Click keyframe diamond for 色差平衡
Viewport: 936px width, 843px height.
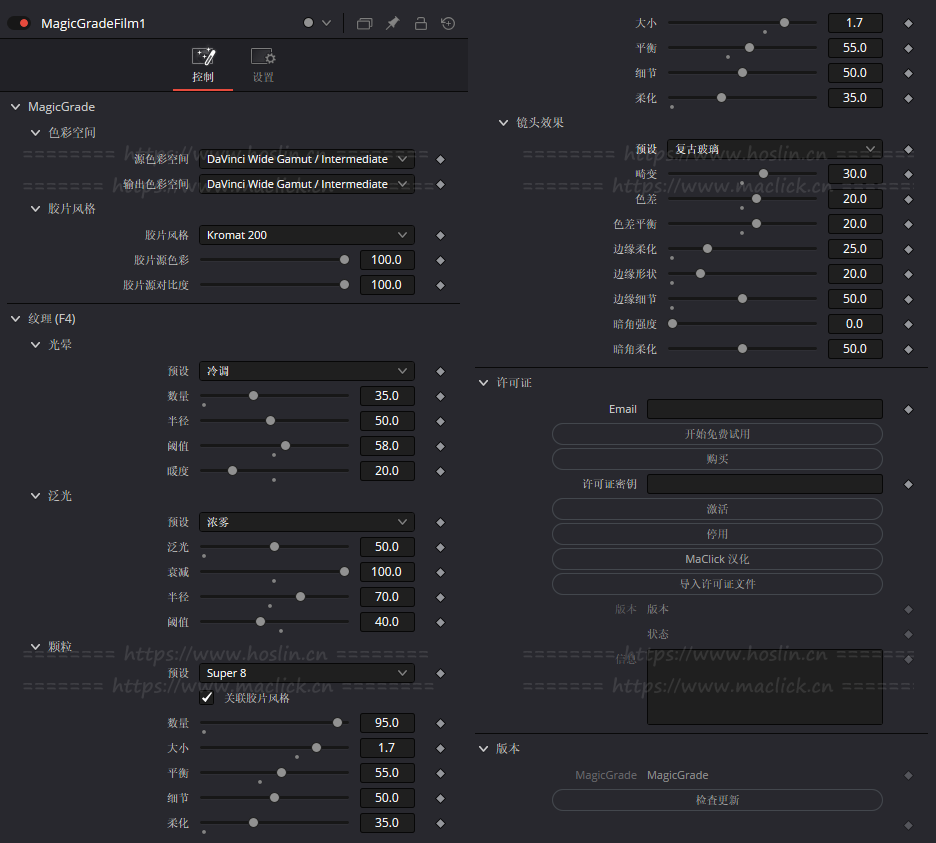(909, 224)
